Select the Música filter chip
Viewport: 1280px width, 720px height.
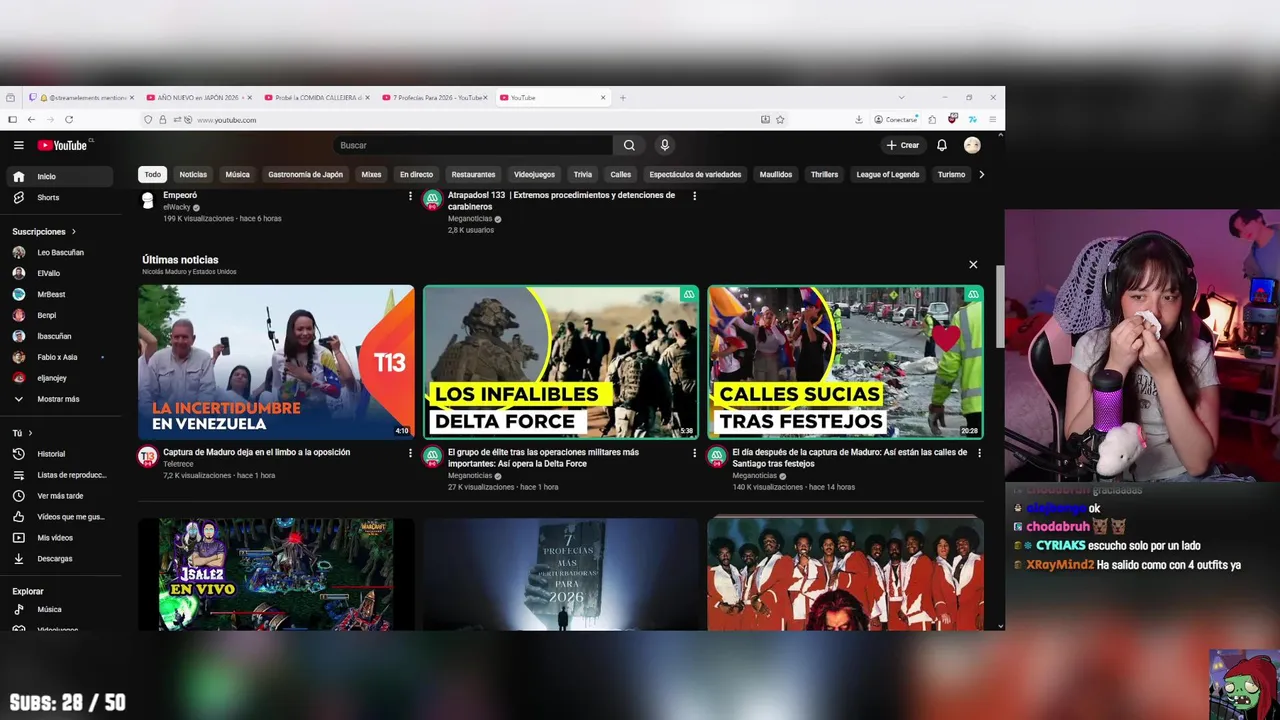[x=237, y=174]
